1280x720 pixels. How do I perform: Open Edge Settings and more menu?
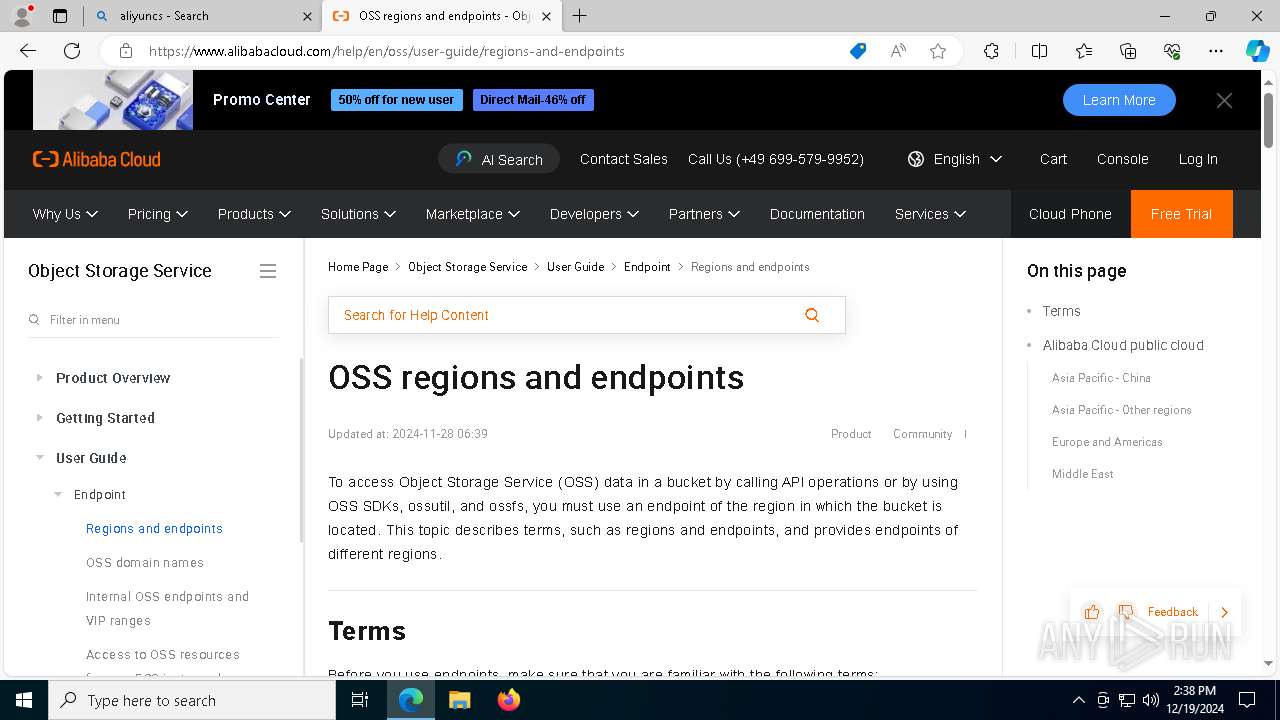pos(1216,51)
